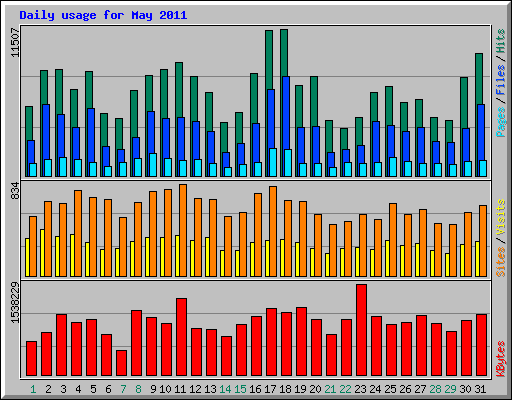Select day label 5 on the x-axis

click(93, 389)
